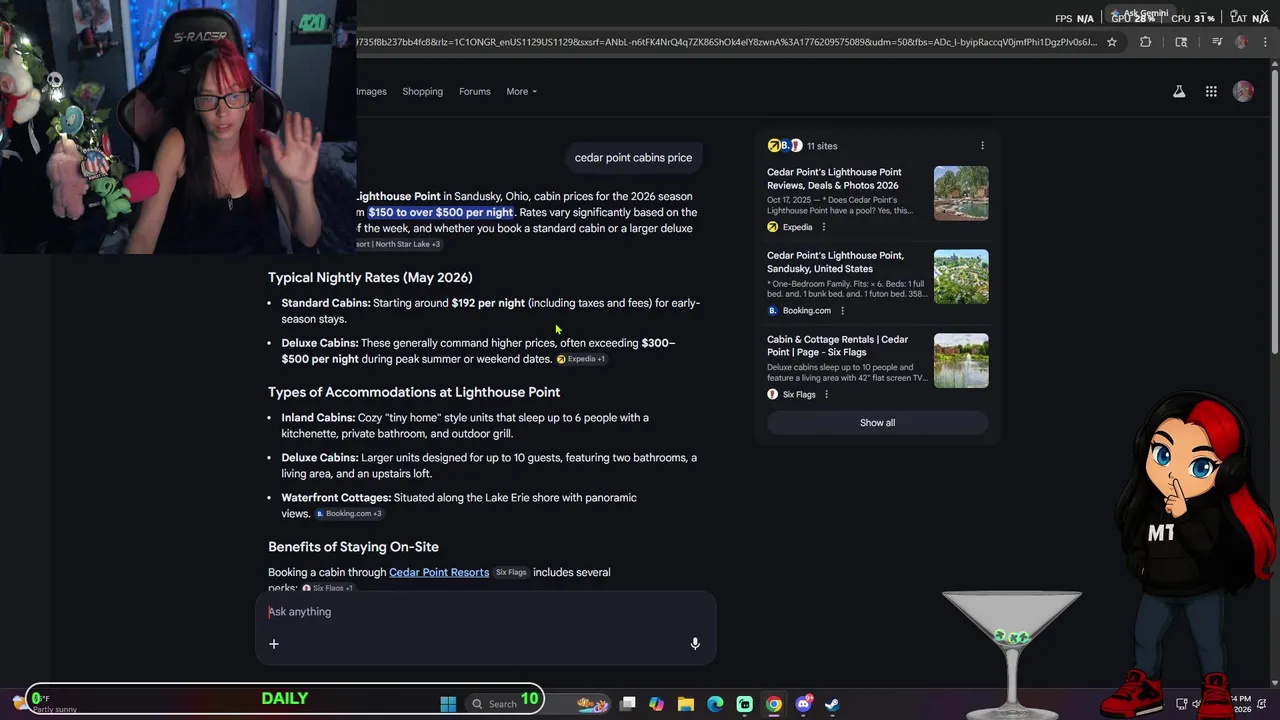Image resolution: width=1280 pixels, height=720 pixels.
Task: Click the Six Flags chip next to Cedar Point Resorts
Action: click(511, 572)
